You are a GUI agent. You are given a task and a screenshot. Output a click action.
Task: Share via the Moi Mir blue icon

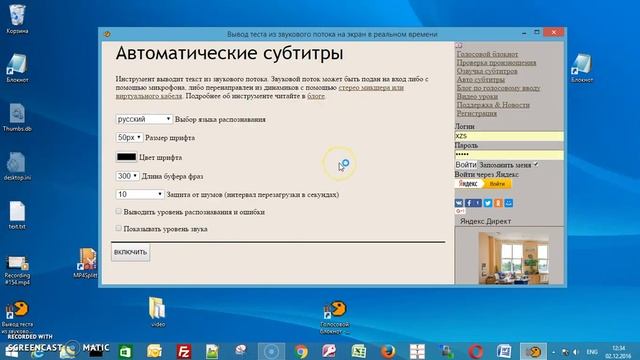[x=509, y=203]
